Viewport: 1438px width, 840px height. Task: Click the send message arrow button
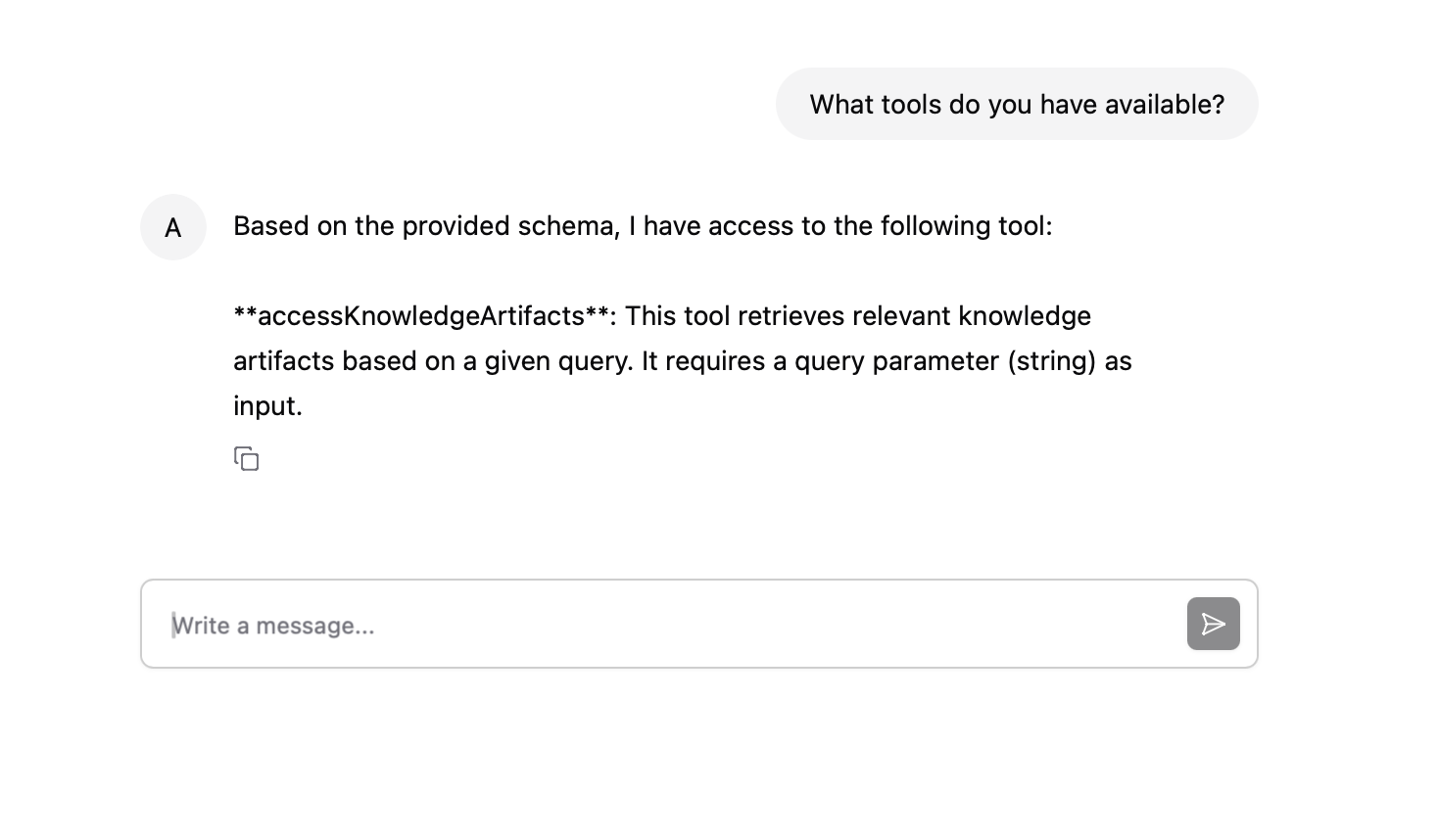point(1213,624)
